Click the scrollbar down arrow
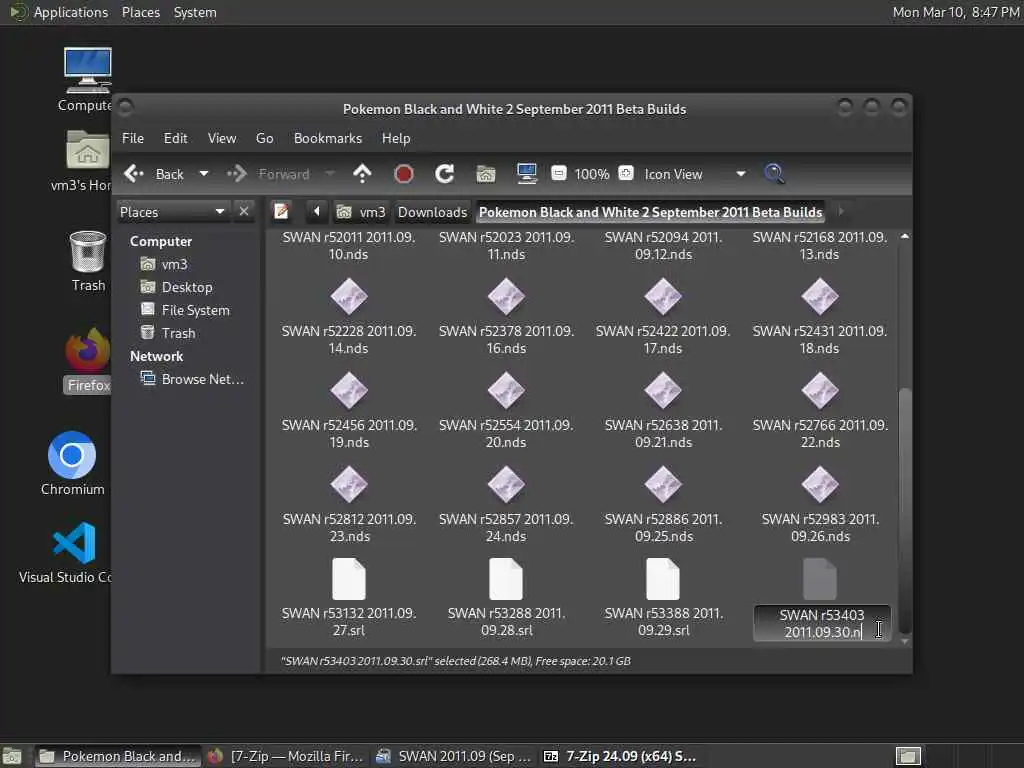The height and width of the screenshot is (768, 1024). (x=904, y=642)
